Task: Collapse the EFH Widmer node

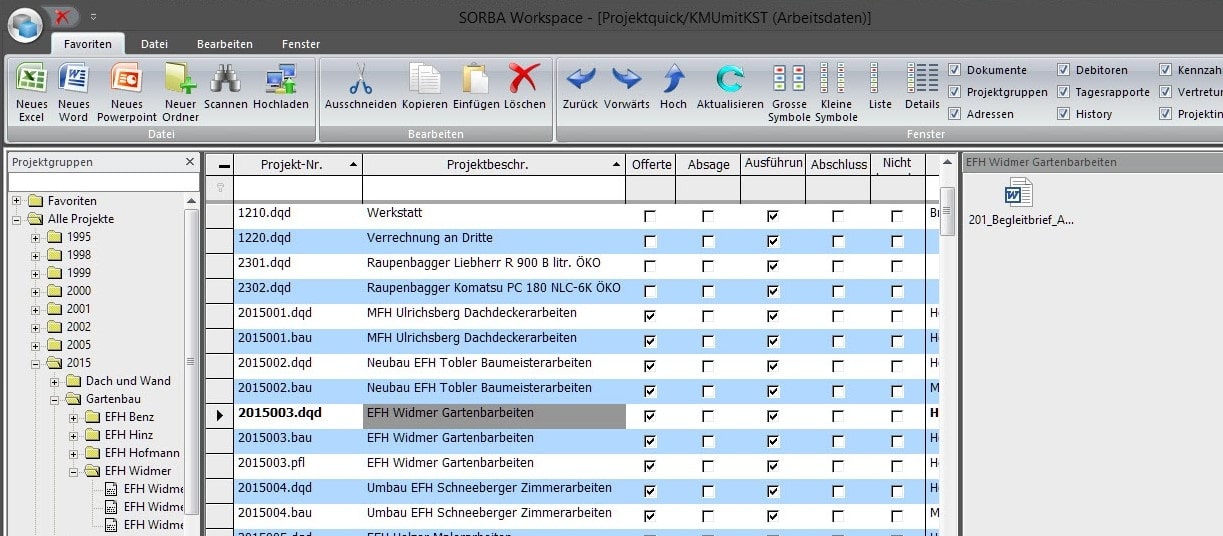Action: coord(73,471)
